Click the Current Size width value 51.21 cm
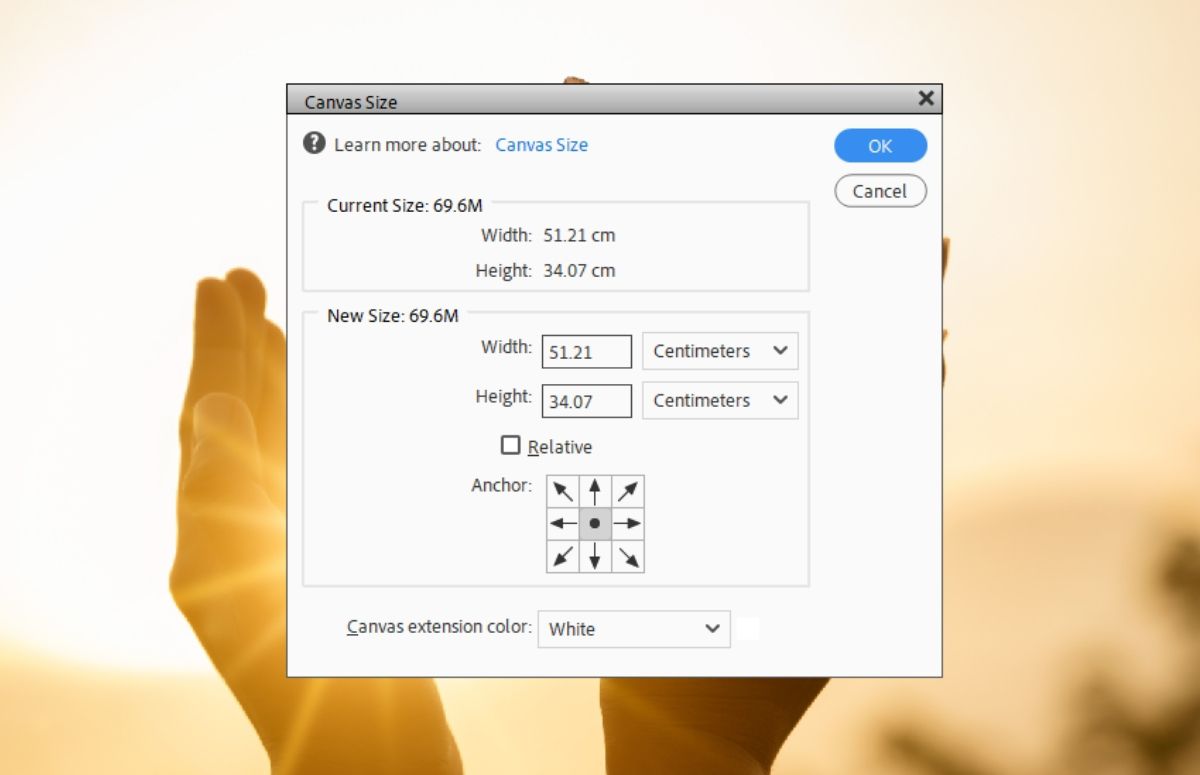The height and width of the screenshot is (775, 1200). (579, 236)
